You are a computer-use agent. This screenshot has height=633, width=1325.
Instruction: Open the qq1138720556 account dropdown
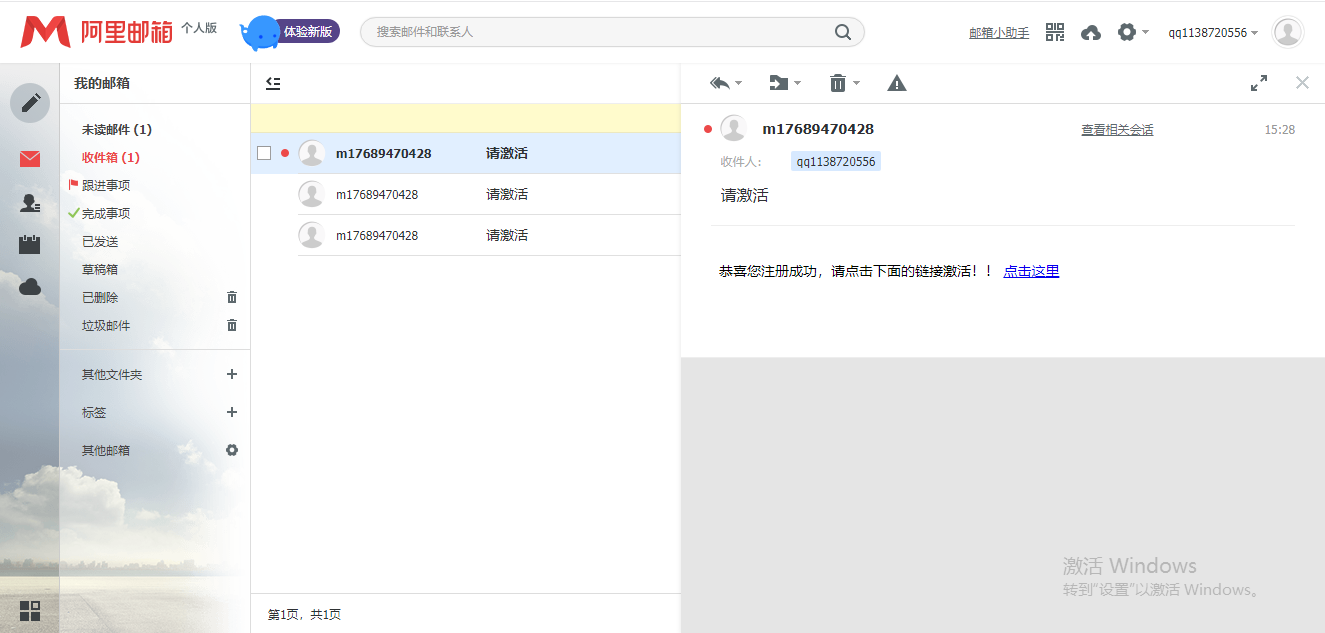coord(1213,33)
